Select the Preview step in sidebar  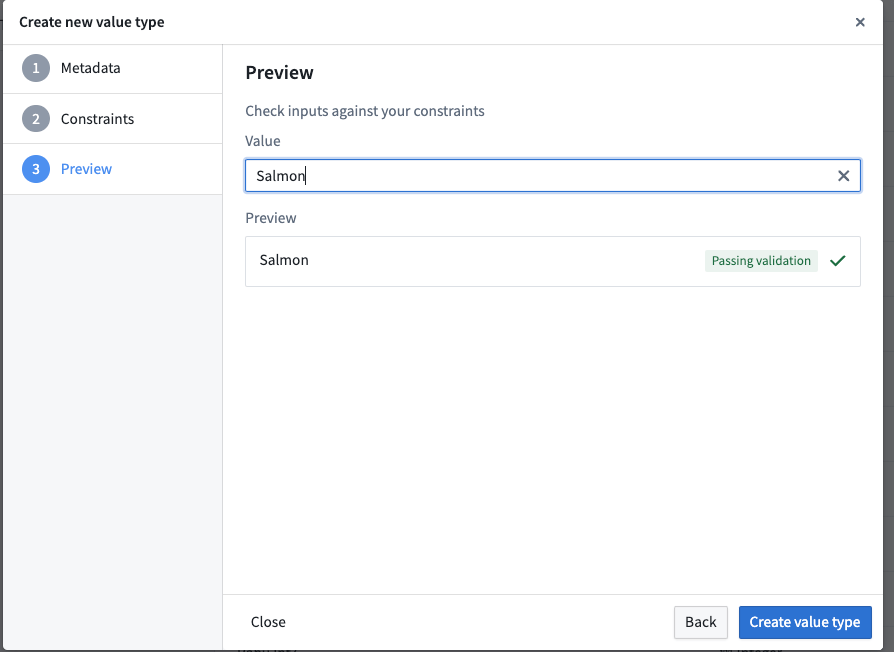click(x=86, y=169)
